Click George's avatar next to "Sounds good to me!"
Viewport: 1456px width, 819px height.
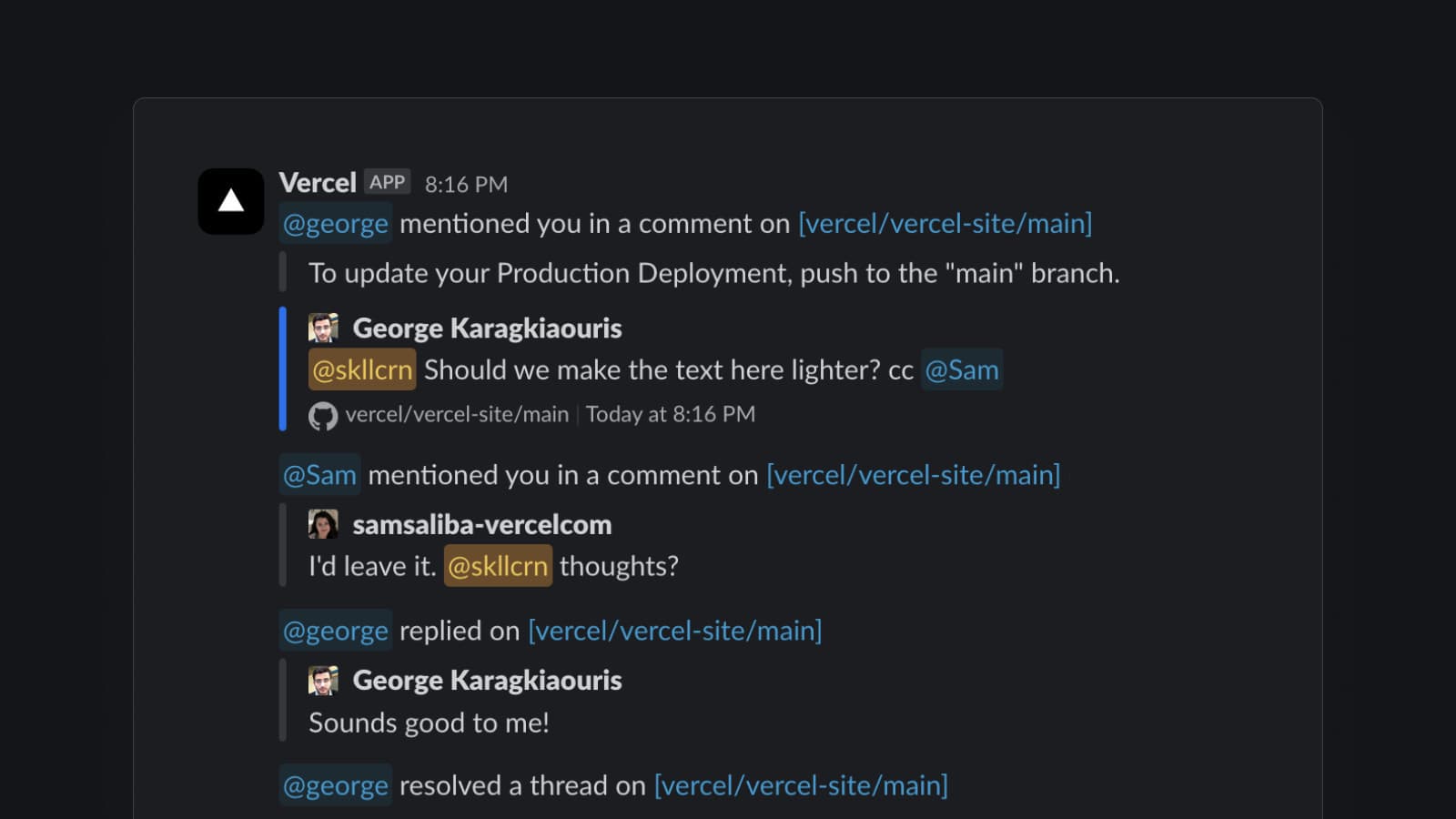pos(323,680)
